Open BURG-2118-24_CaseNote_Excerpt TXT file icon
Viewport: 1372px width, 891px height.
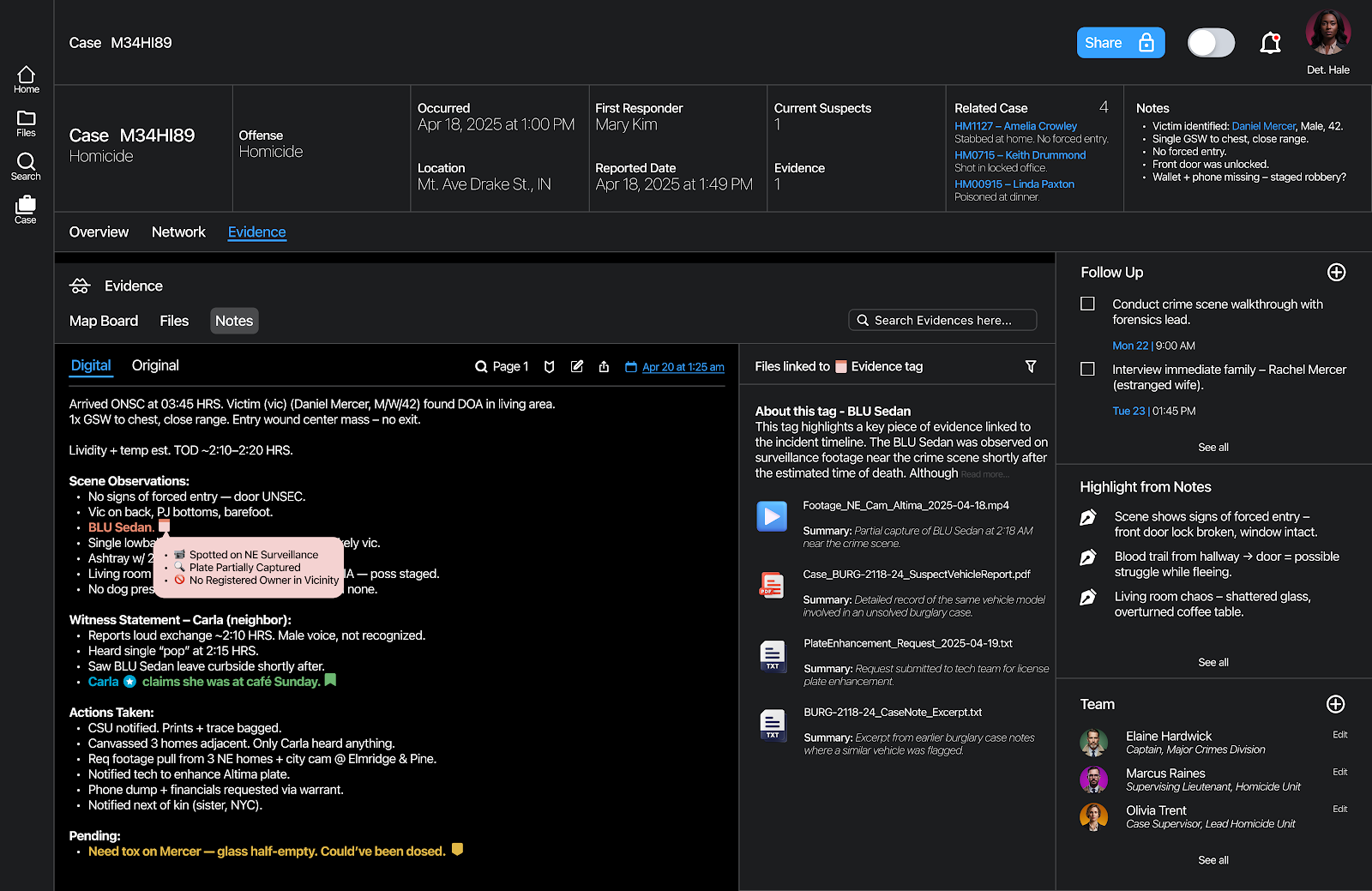(773, 724)
